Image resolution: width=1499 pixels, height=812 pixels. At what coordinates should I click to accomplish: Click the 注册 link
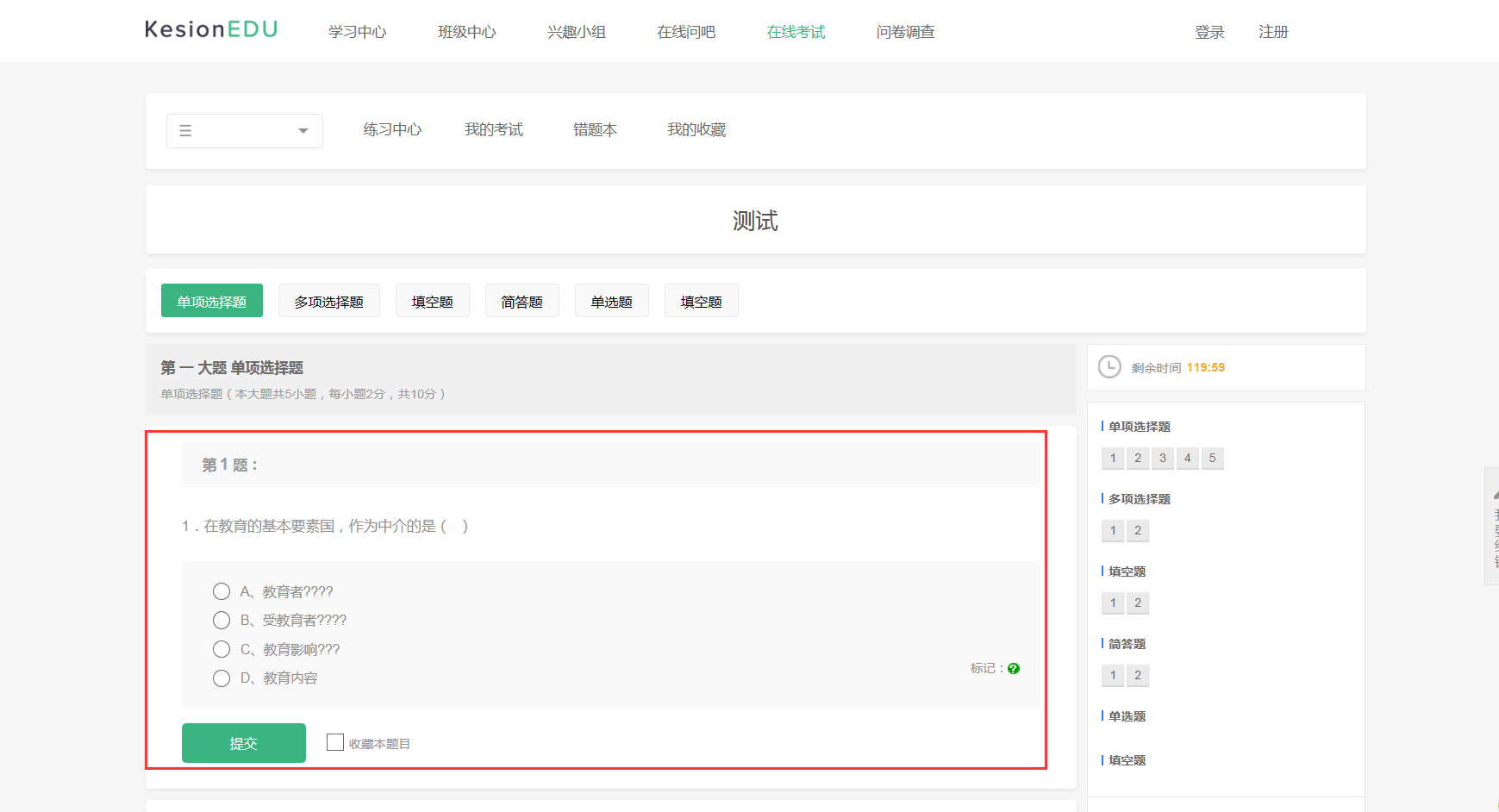[x=1272, y=32]
